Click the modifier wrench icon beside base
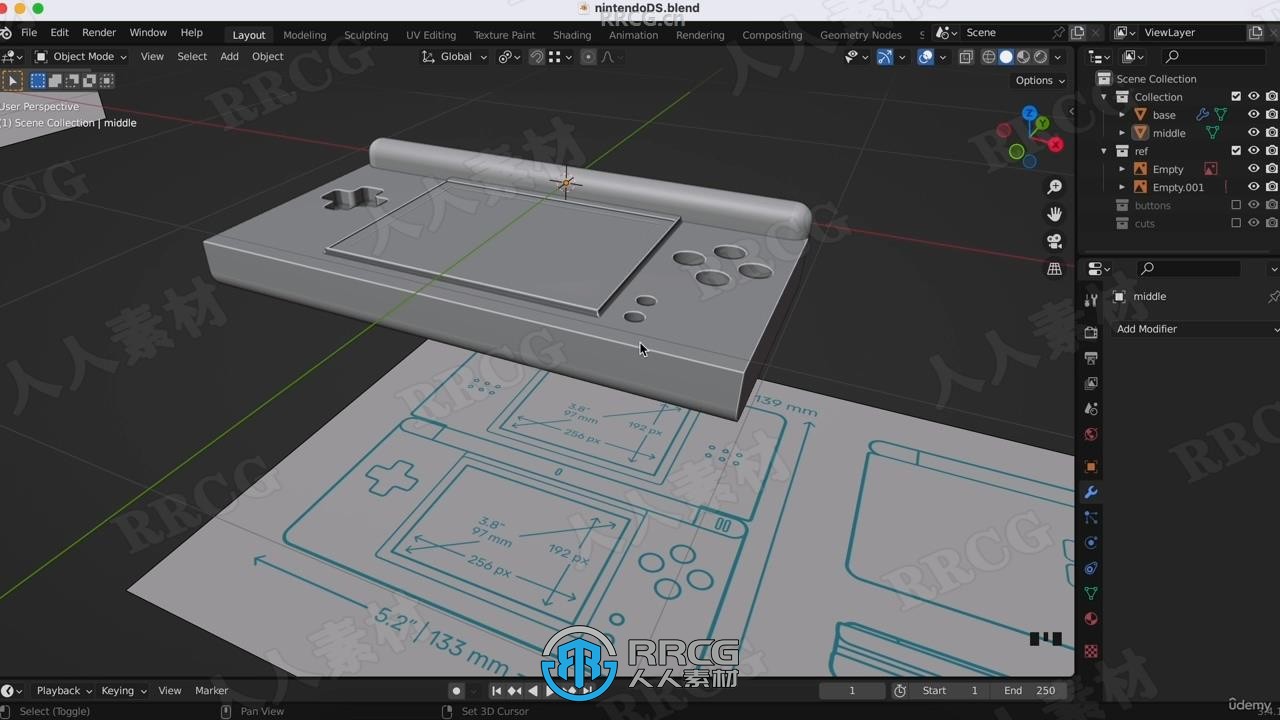Image resolution: width=1280 pixels, height=720 pixels. (x=1202, y=115)
